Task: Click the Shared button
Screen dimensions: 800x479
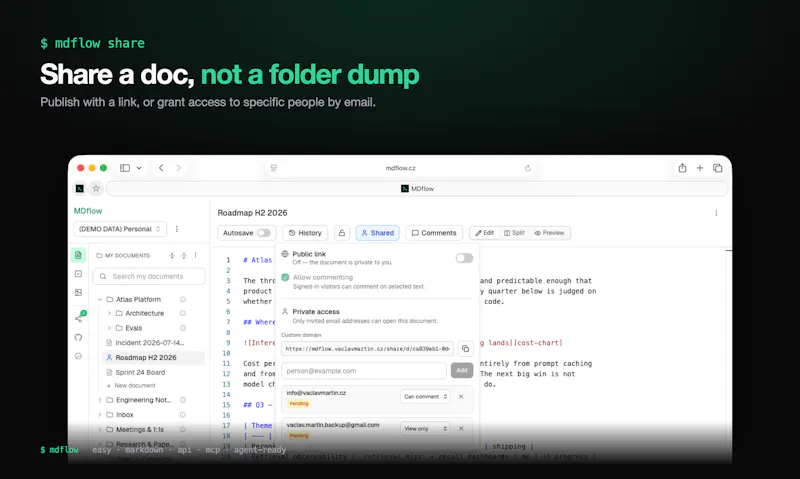Action: tap(378, 233)
